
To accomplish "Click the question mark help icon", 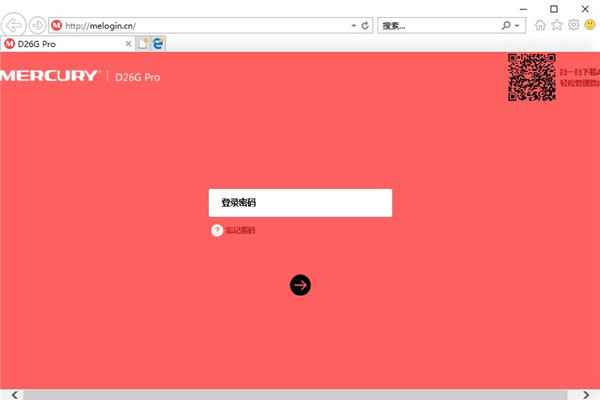I will [217, 230].
